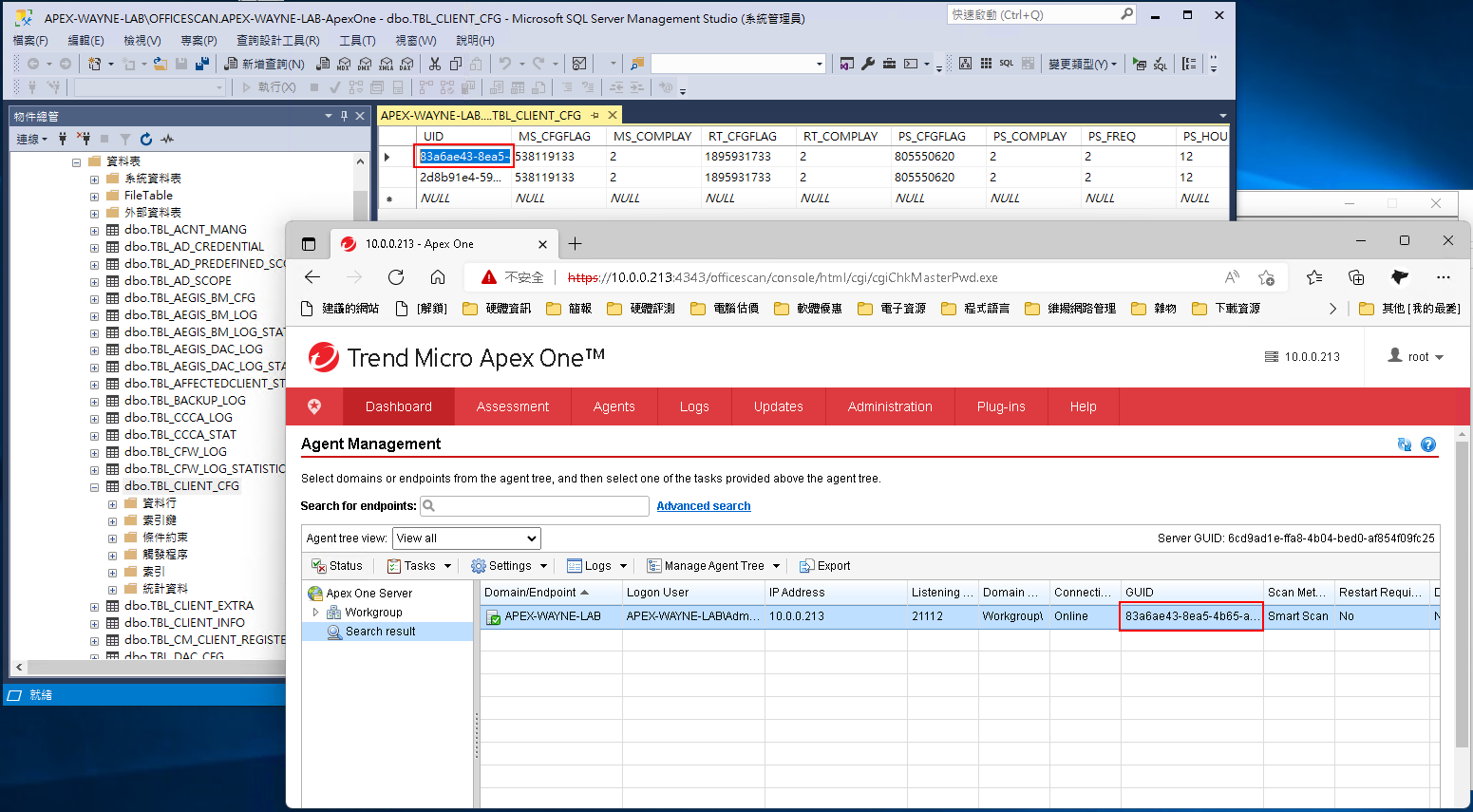
Task: Click the UID cell starting 2d8b91e4-59
Action: 463,178
